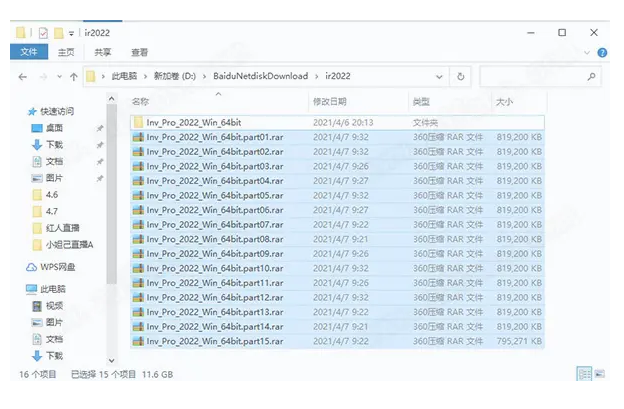Go up one folder level arrow
The height and width of the screenshot is (409, 624).
click(x=74, y=77)
